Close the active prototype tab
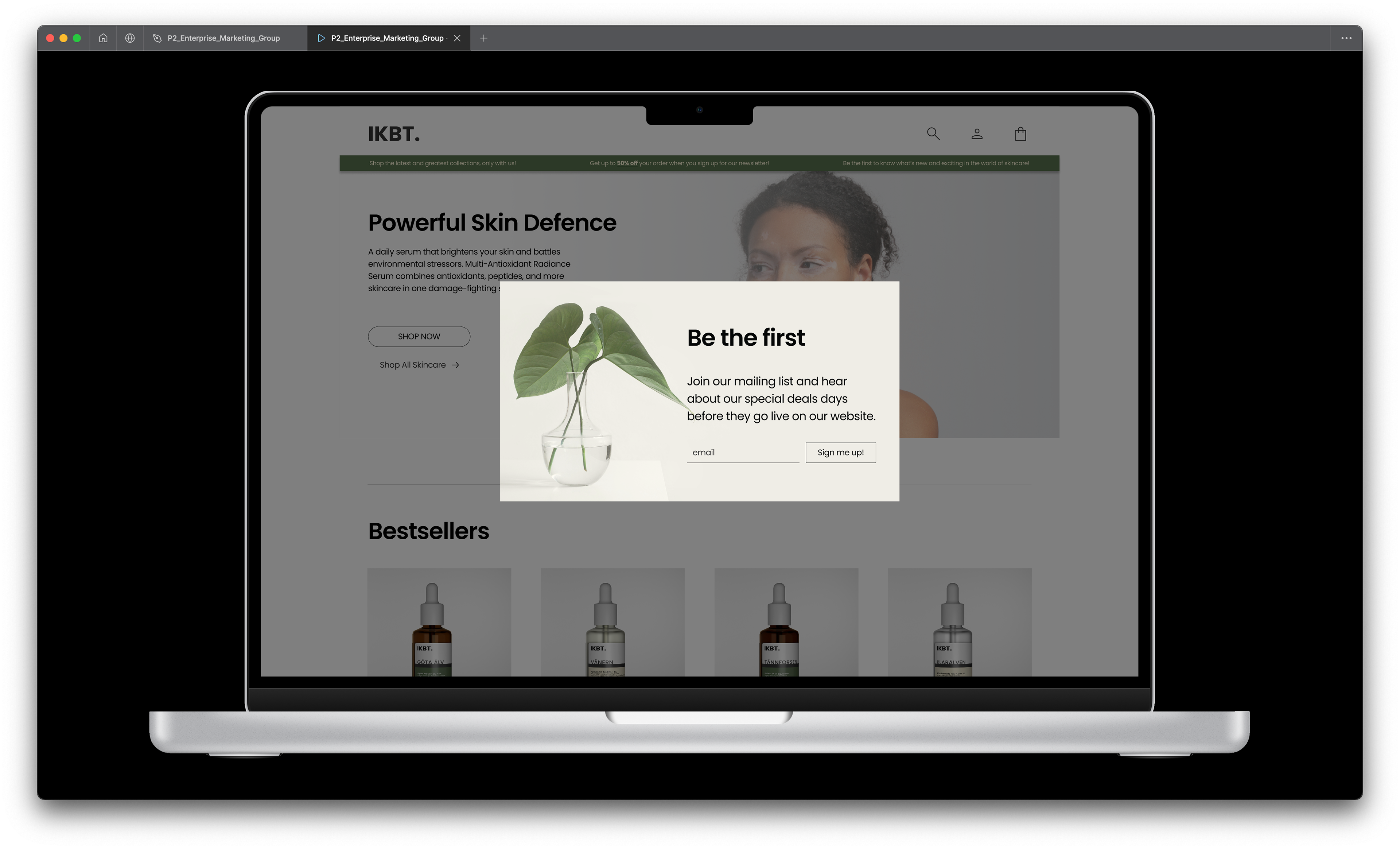This screenshot has width=1400, height=849. tap(457, 38)
